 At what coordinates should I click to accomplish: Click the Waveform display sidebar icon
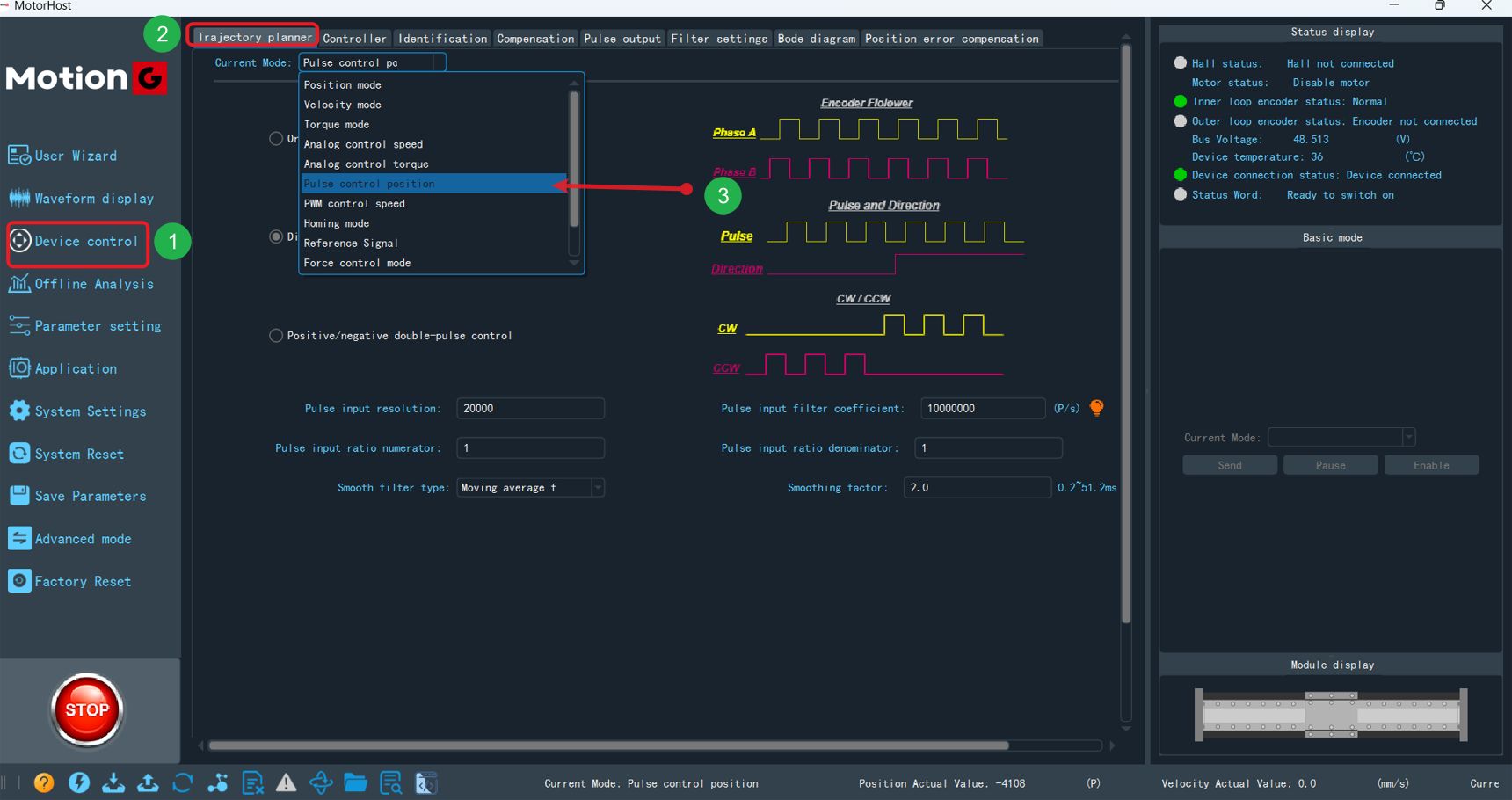point(19,198)
